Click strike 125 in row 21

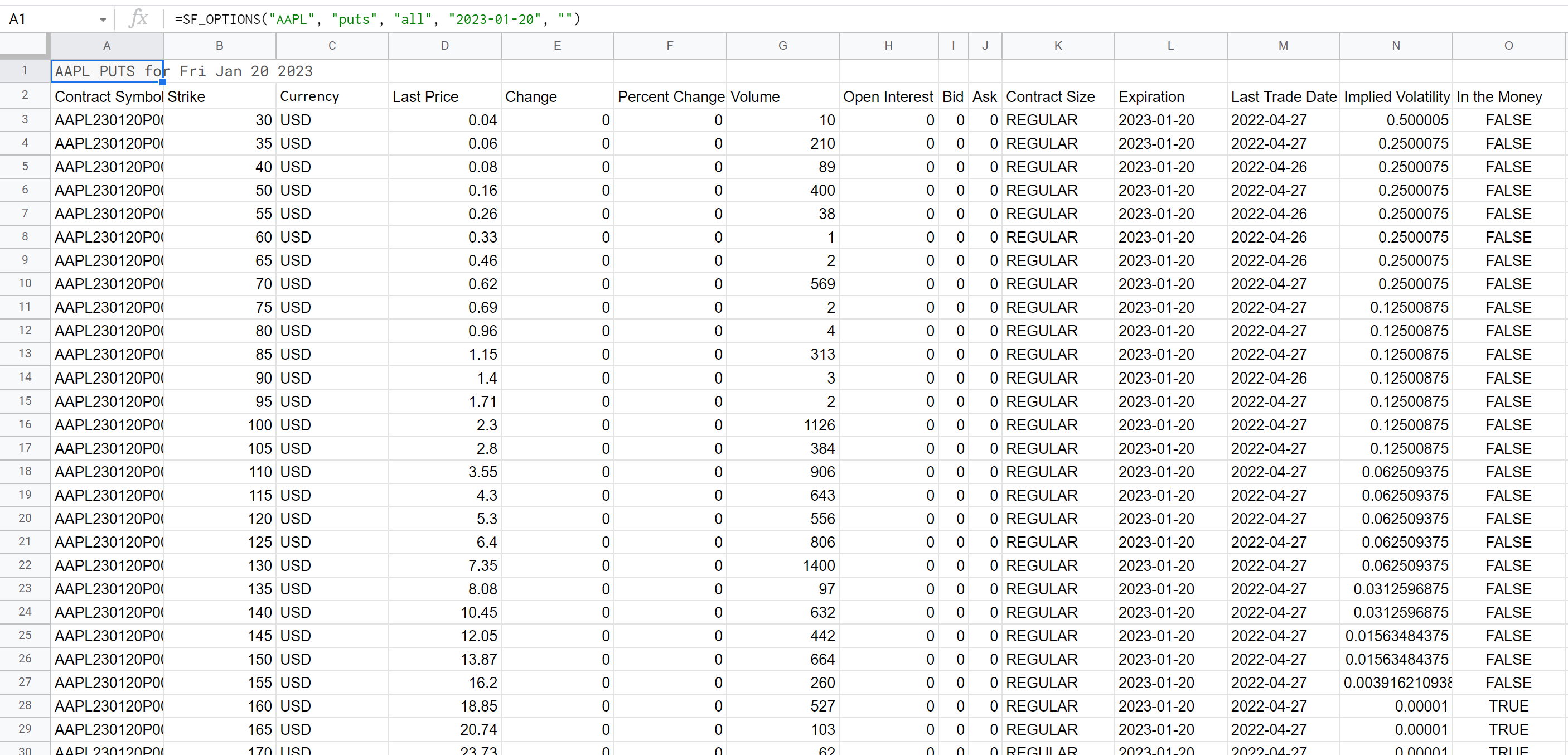tap(219, 542)
